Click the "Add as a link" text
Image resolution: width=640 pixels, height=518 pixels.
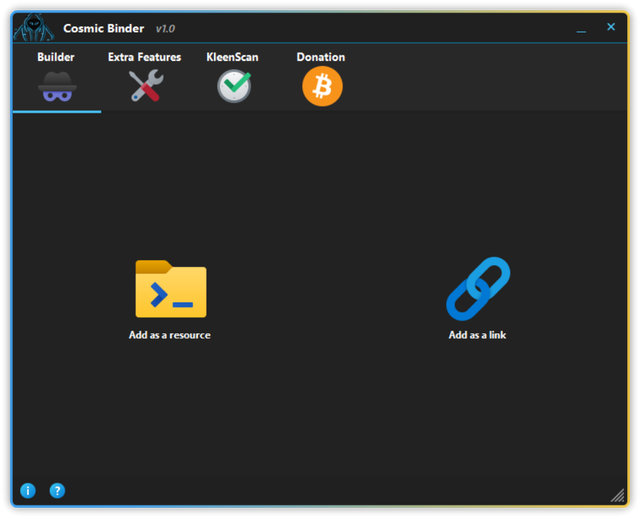477,335
